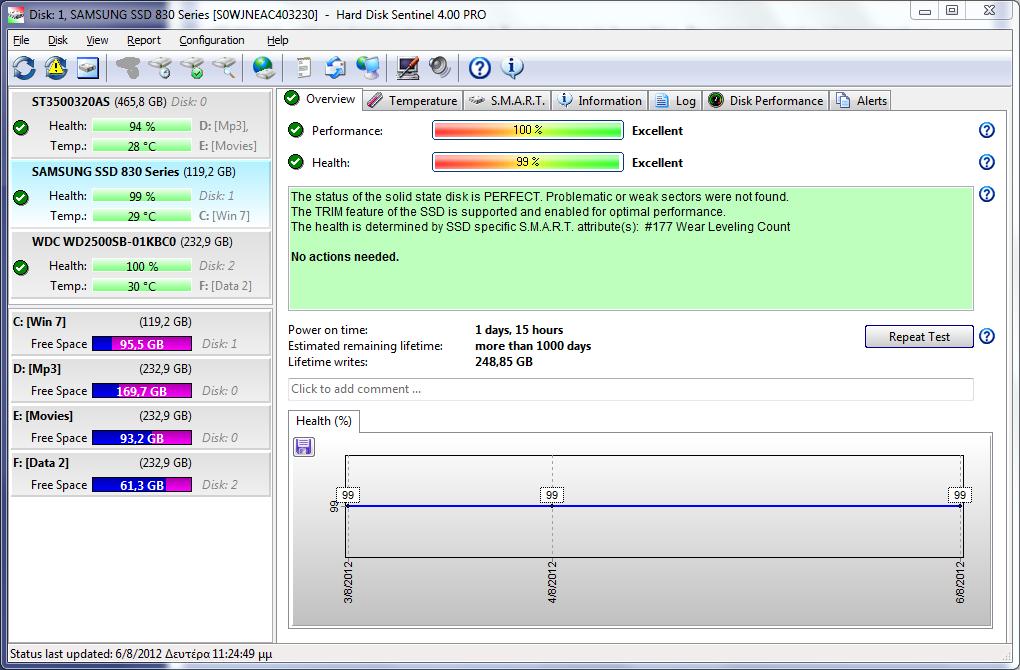Click green check icon next to Performance label

[295, 130]
